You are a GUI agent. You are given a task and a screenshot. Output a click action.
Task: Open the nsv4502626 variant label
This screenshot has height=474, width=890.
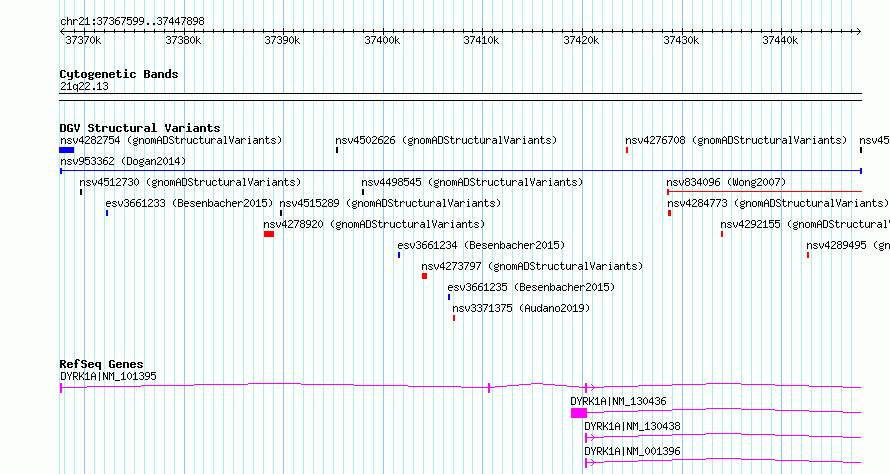pyautogui.click(x=446, y=140)
